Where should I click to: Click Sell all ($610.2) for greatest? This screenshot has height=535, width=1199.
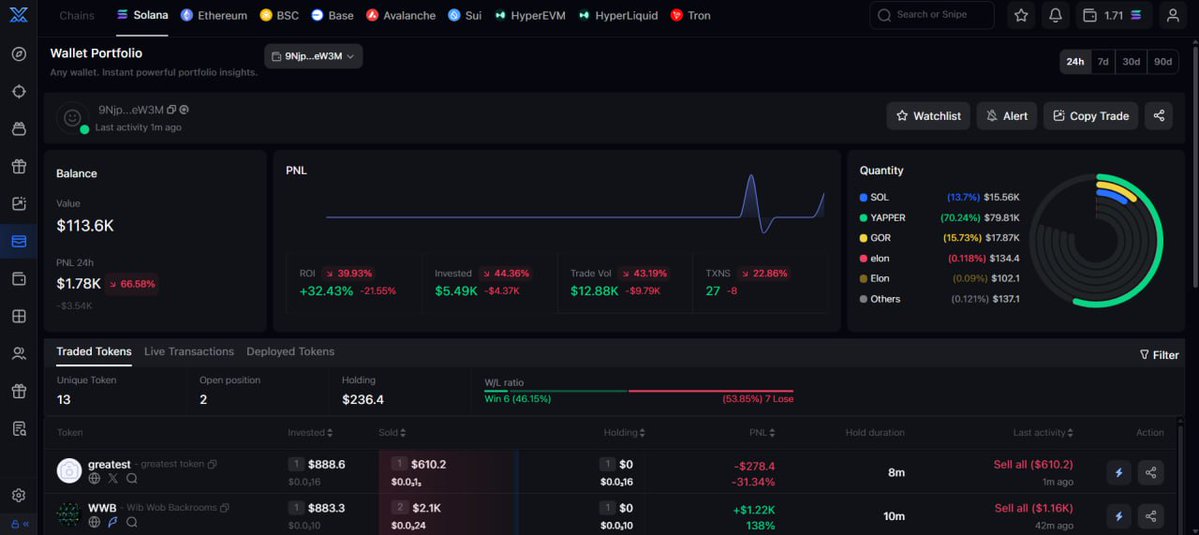pos(1034,465)
